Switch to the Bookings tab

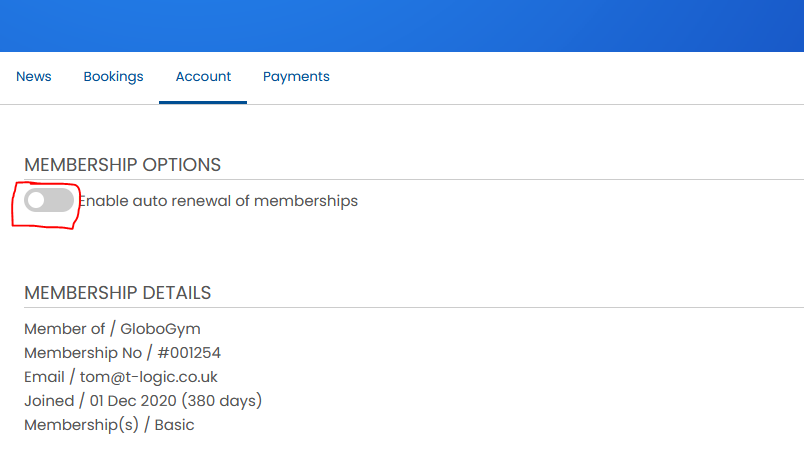(113, 76)
